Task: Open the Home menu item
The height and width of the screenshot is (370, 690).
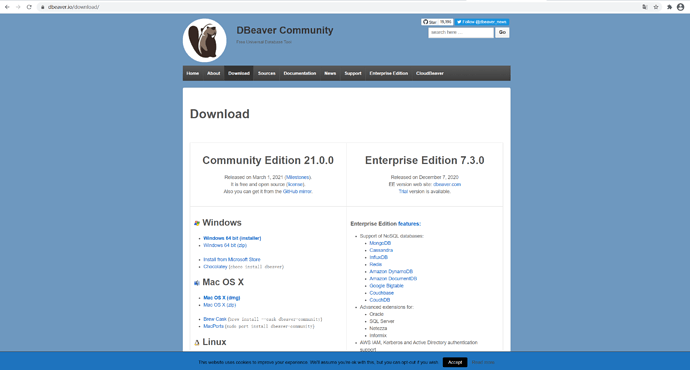Action: click(193, 73)
